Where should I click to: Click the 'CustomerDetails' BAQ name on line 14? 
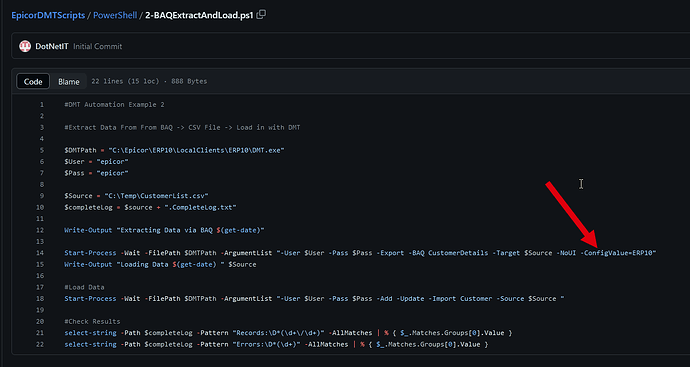point(458,253)
